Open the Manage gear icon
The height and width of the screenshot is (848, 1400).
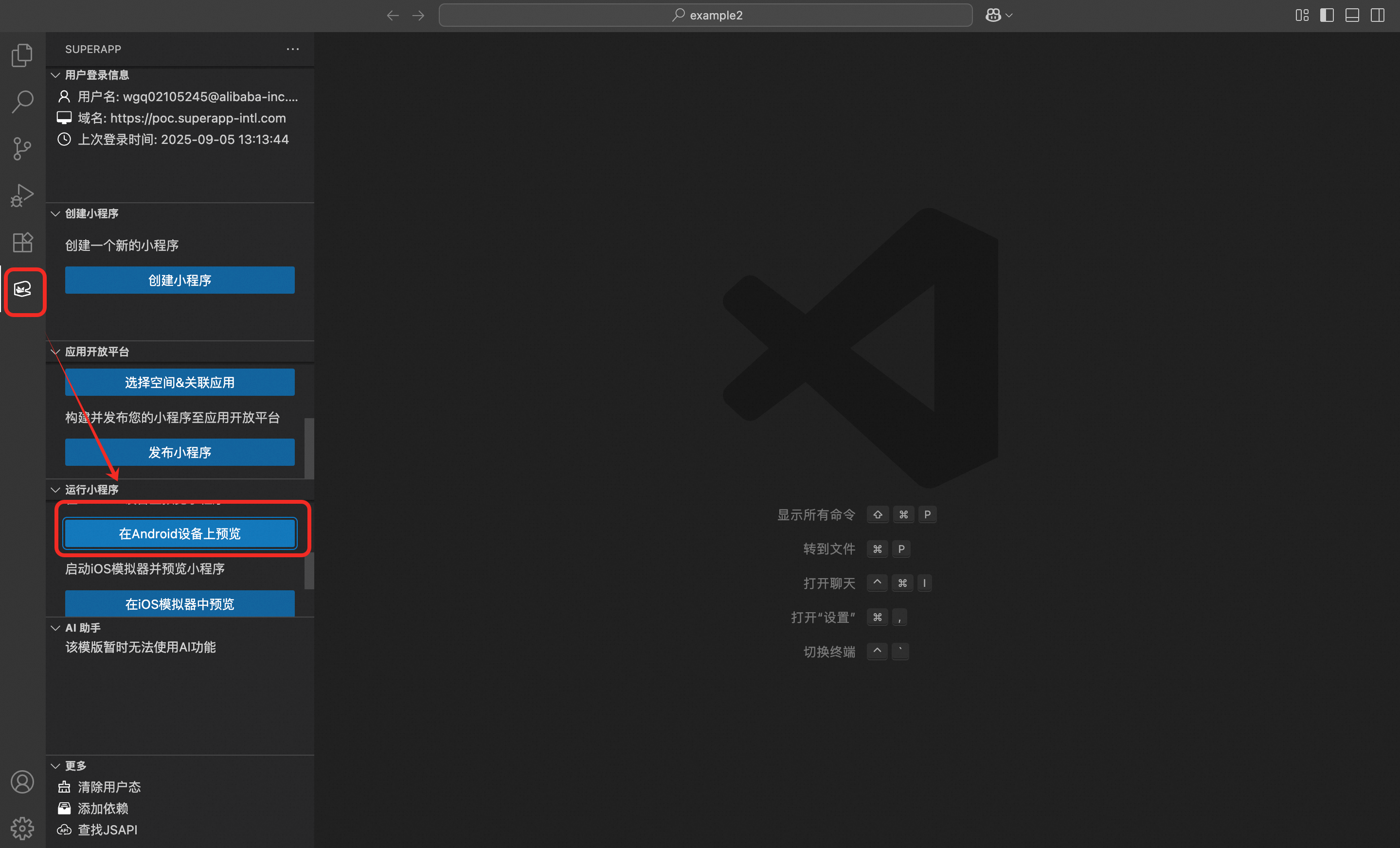(x=22, y=828)
